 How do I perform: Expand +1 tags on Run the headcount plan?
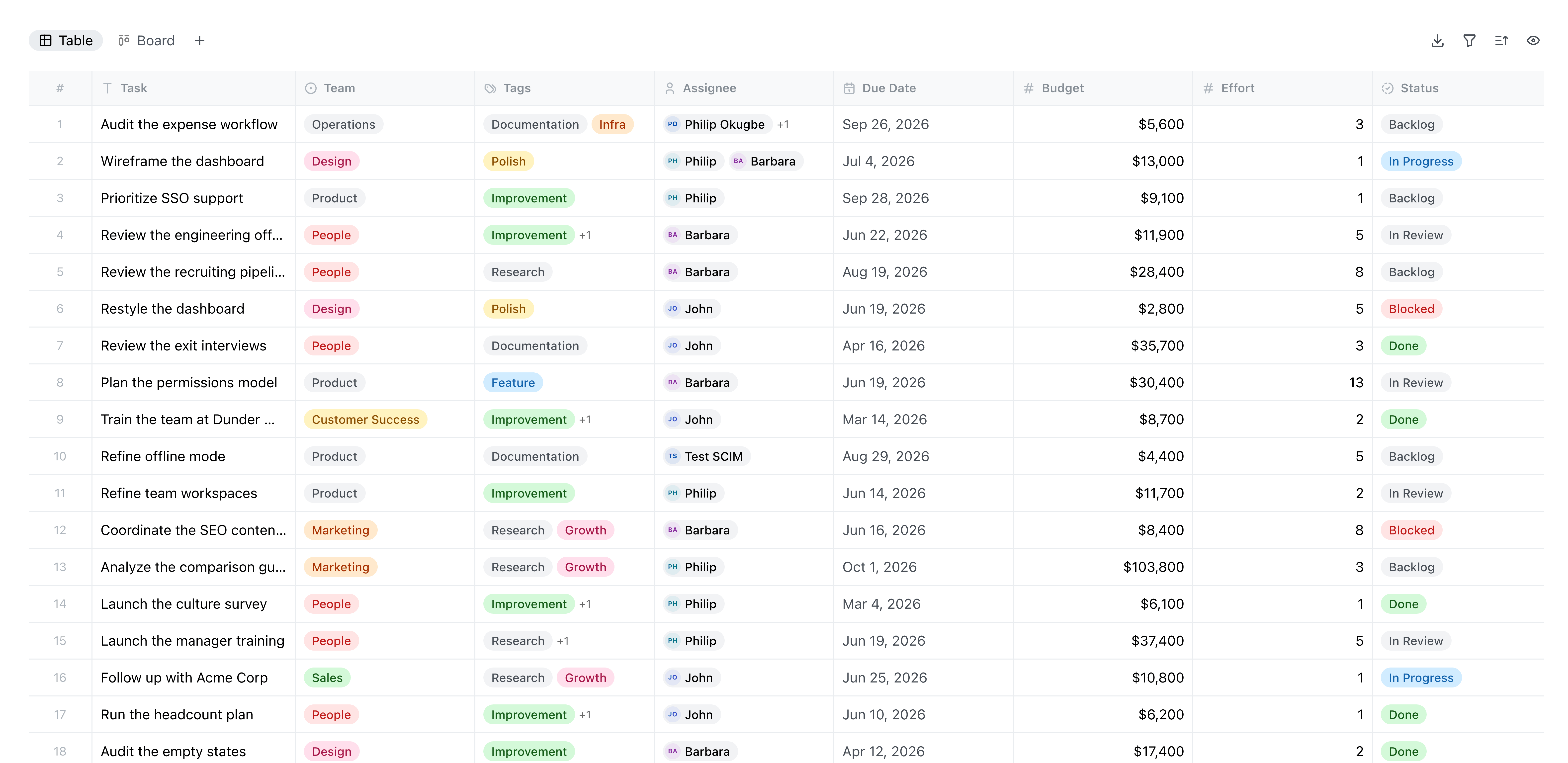point(585,714)
